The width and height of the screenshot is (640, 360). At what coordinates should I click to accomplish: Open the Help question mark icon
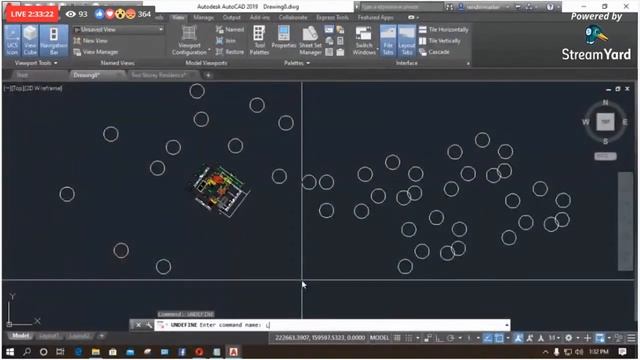click(550, 7)
